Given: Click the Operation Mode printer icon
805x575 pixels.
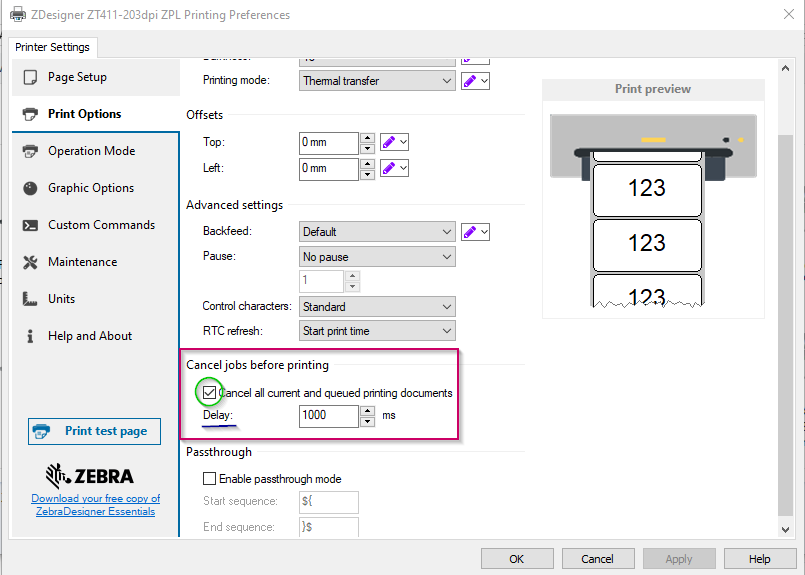Looking at the screenshot, I should 30,151.
